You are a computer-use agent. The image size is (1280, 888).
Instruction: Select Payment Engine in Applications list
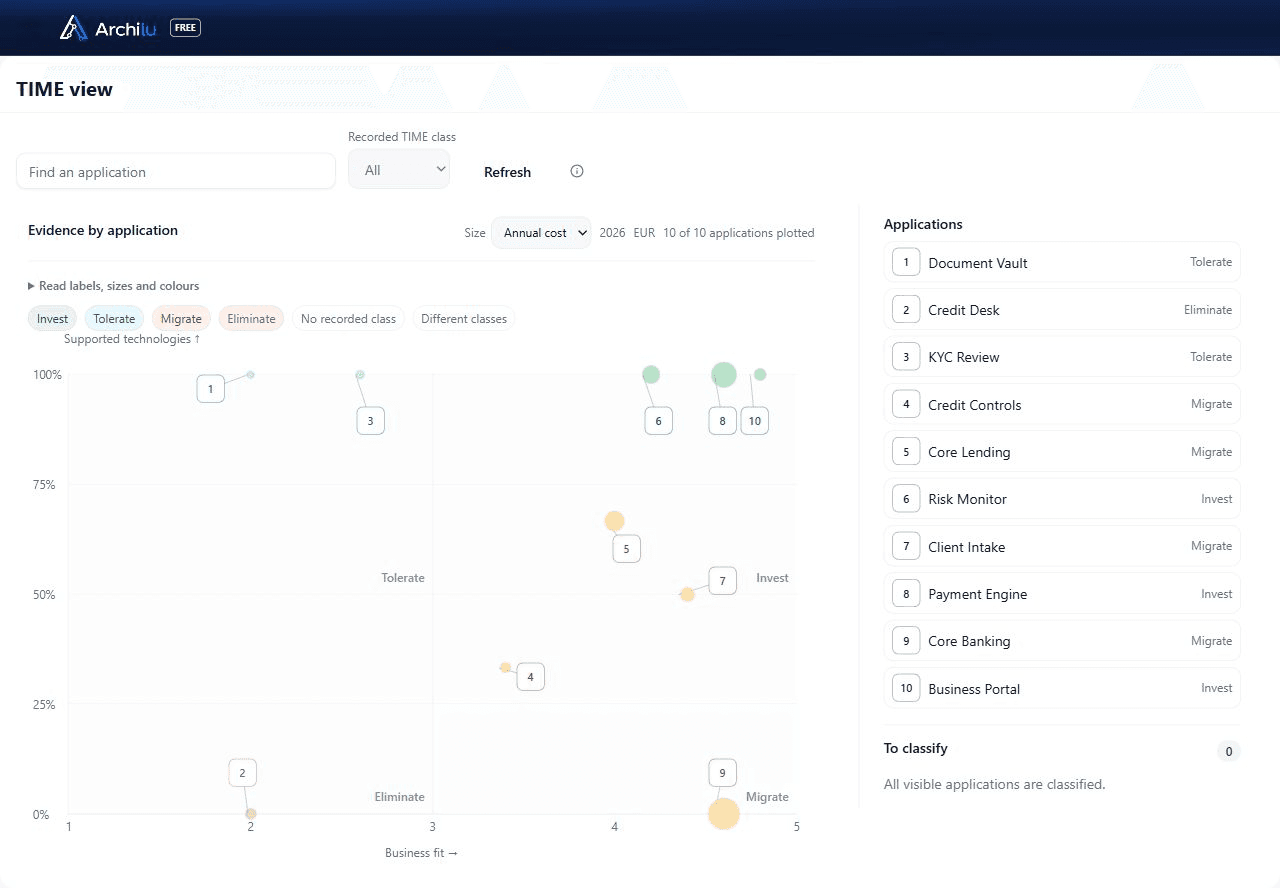click(1062, 594)
